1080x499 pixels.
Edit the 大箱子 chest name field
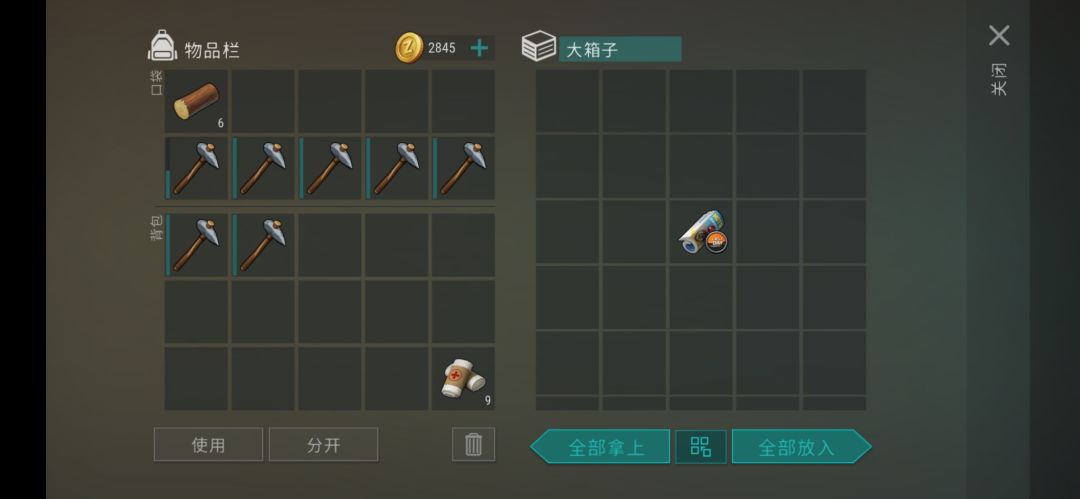(x=620, y=49)
